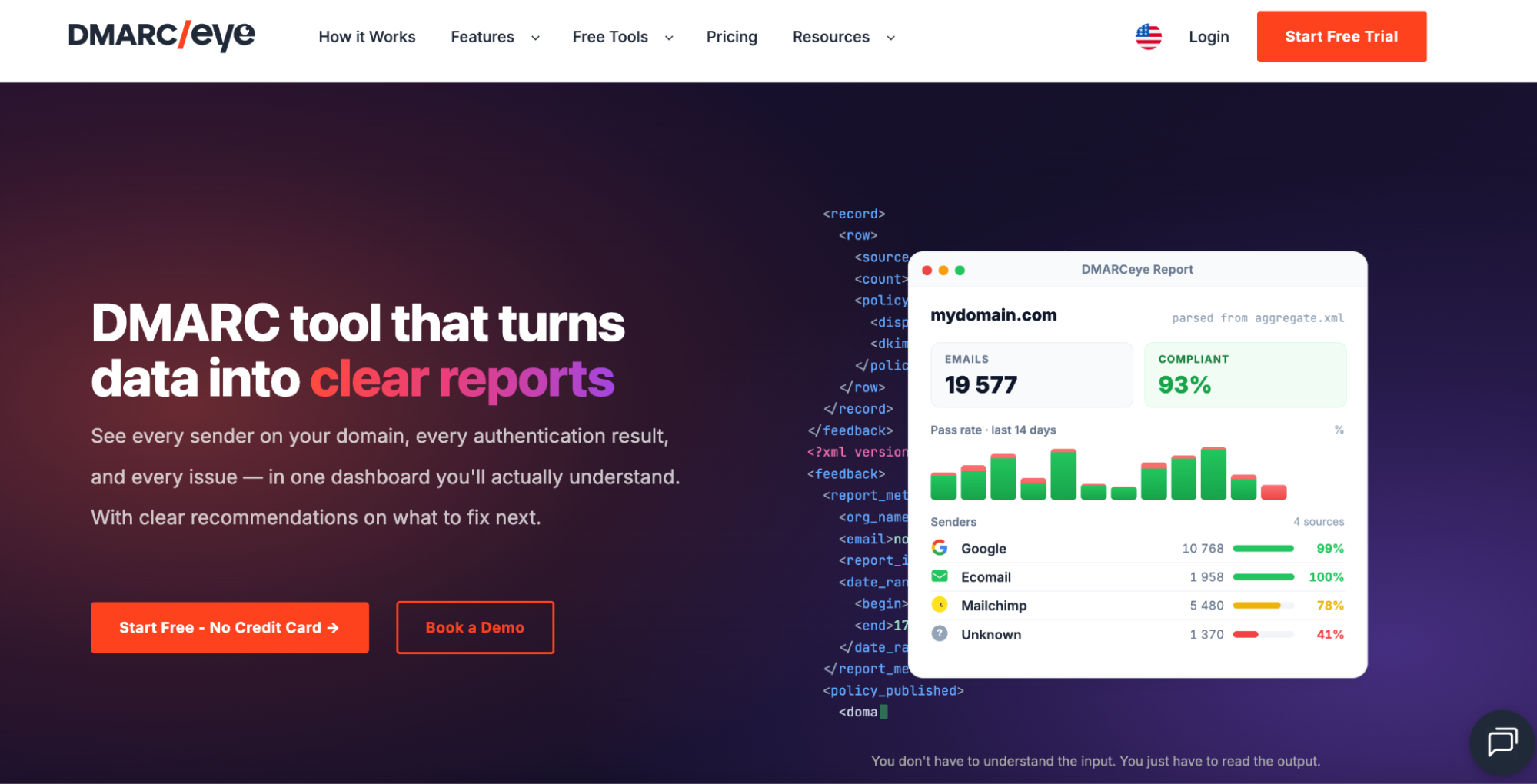Click the opening <record> code line

(x=854, y=214)
